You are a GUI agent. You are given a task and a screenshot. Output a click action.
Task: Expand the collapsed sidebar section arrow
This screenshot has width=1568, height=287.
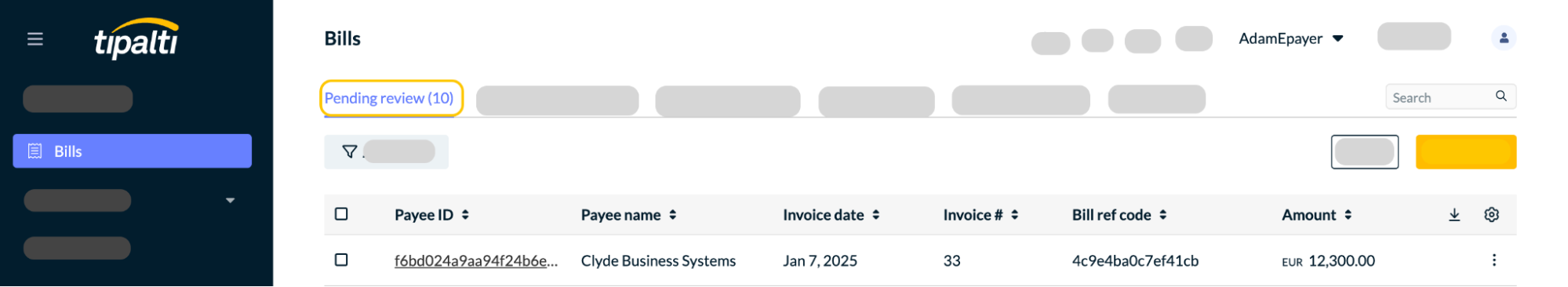(230, 201)
